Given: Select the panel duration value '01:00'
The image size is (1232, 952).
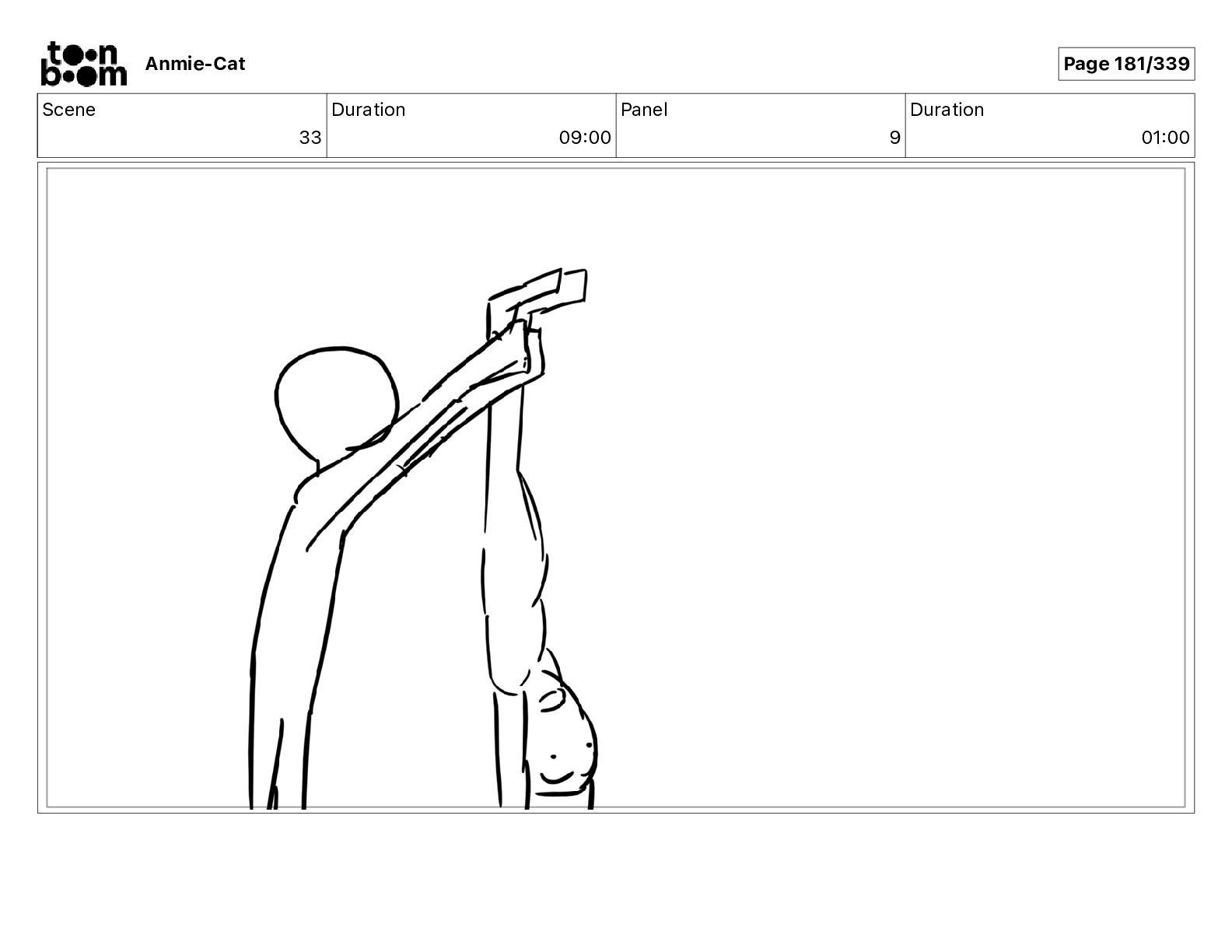Looking at the screenshot, I should pyautogui.click(x=1165, y=138).
